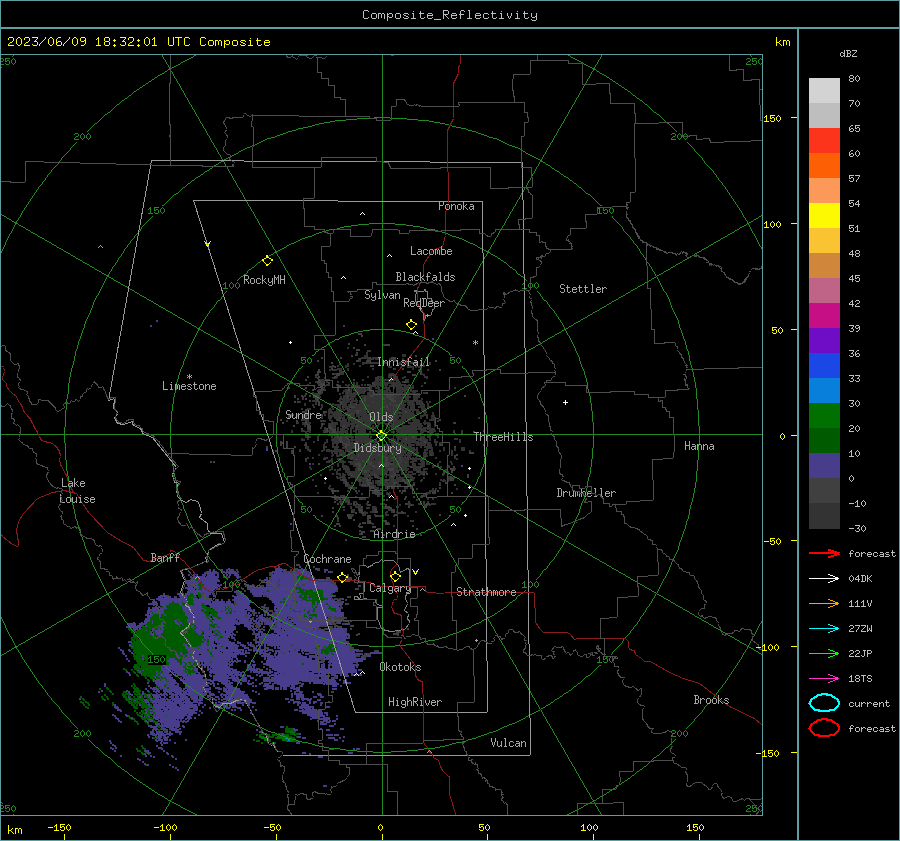The height and width of the screenshot is (841, 900).
Task: Select the 10 dBZ slate purple swatch
Action: (x=824, y=466)
